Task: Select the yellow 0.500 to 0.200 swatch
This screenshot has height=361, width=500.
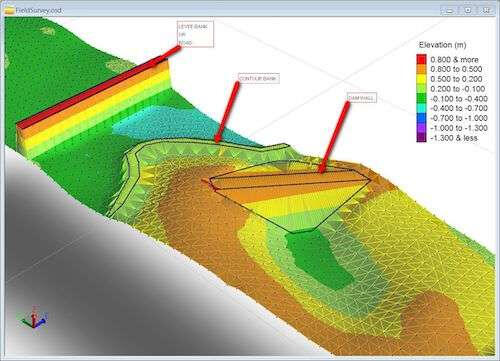Action: tap(421, 79)
